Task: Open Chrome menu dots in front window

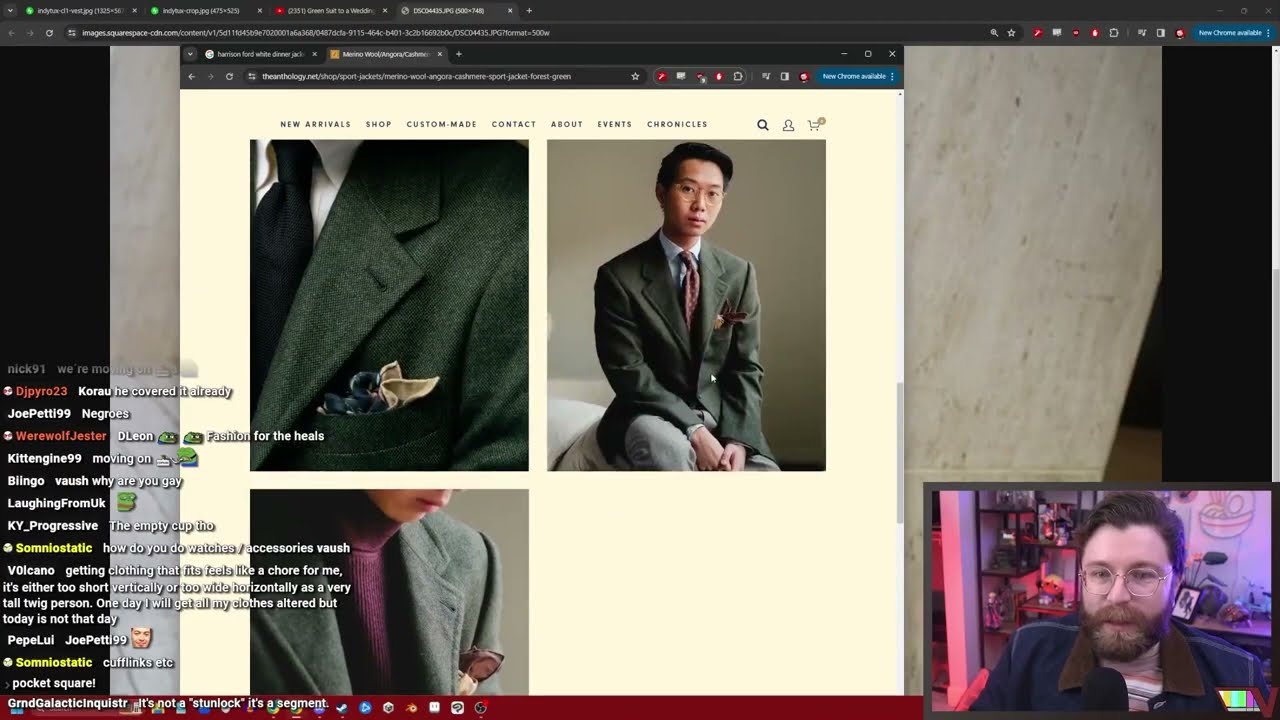Action: pyautogui.click(x=891, y=76)
